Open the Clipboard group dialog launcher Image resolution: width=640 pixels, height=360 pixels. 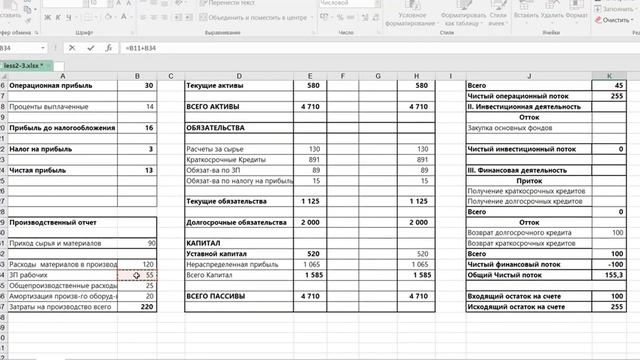(x=36, y=32)
